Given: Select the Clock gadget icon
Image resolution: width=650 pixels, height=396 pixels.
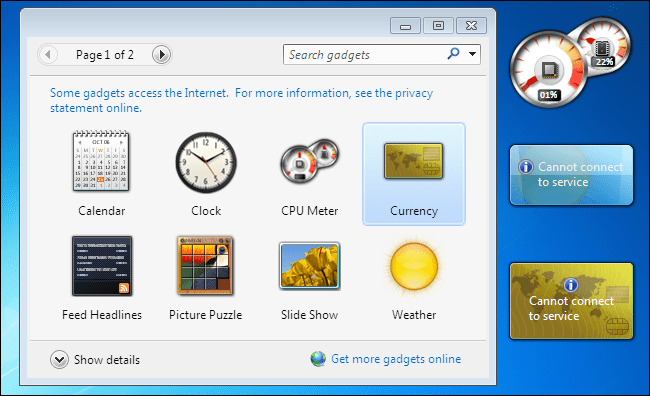Looking at the screenshot, I should 206,163.
